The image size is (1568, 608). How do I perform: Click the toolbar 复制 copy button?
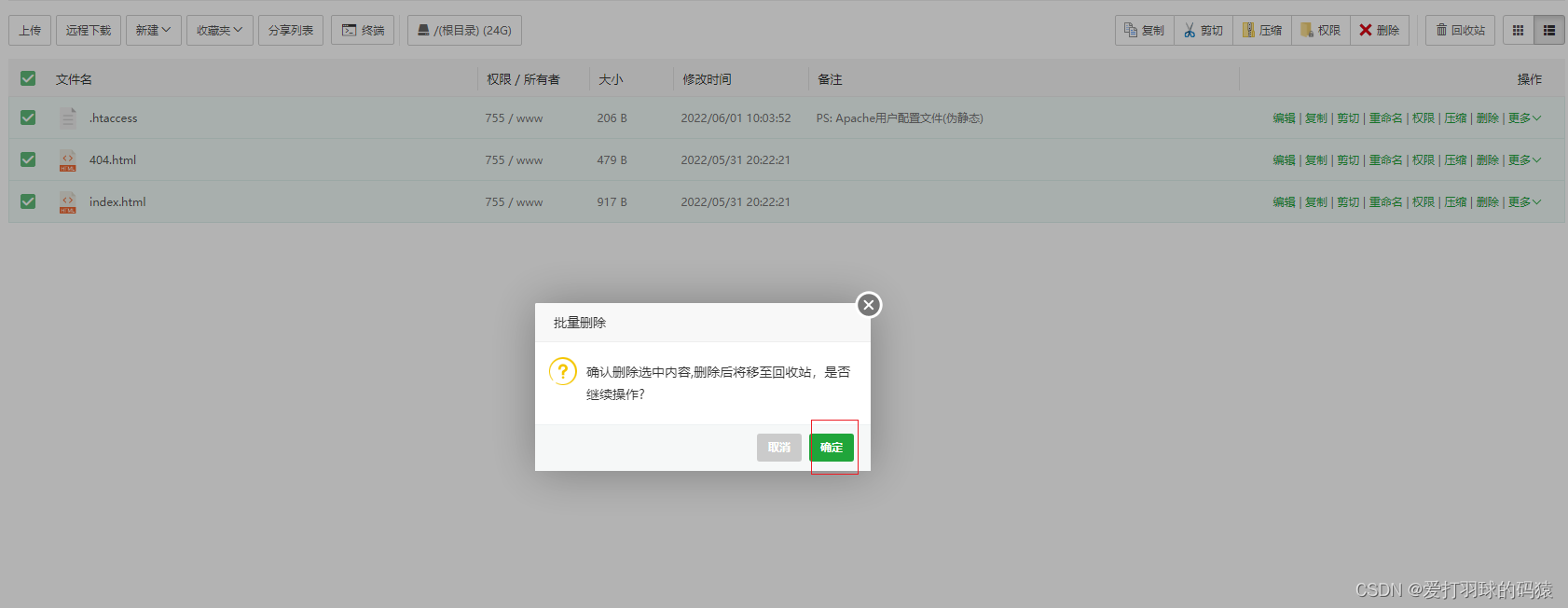pos(1145,30)
